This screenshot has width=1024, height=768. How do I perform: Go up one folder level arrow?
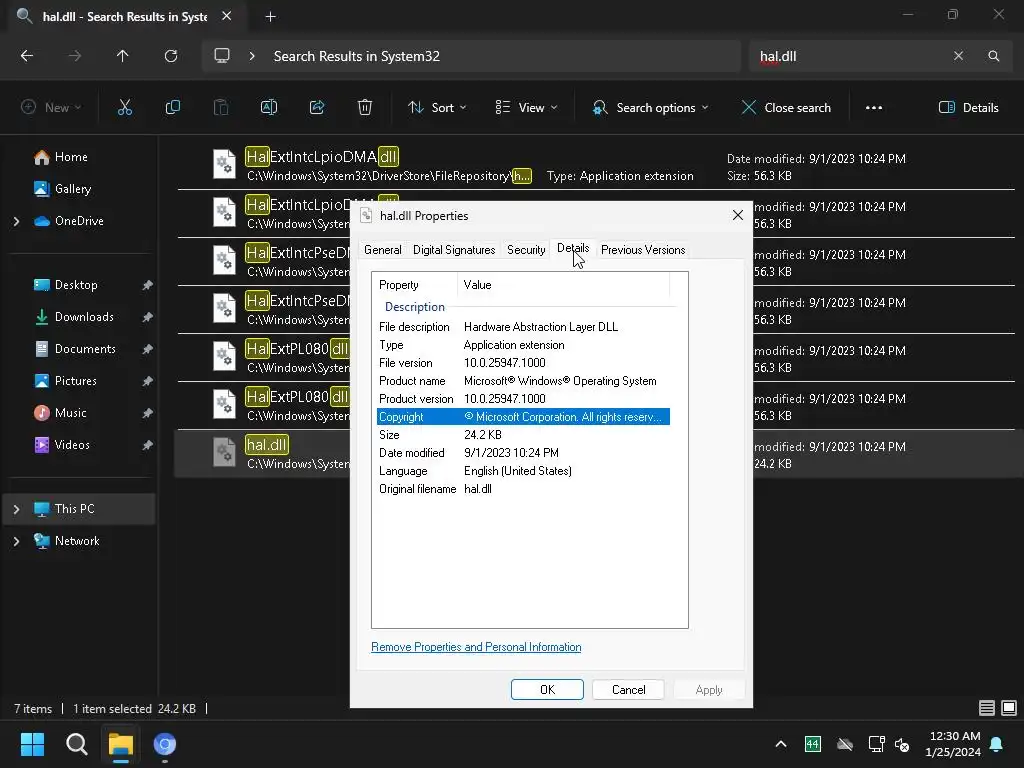pos(123,56)
